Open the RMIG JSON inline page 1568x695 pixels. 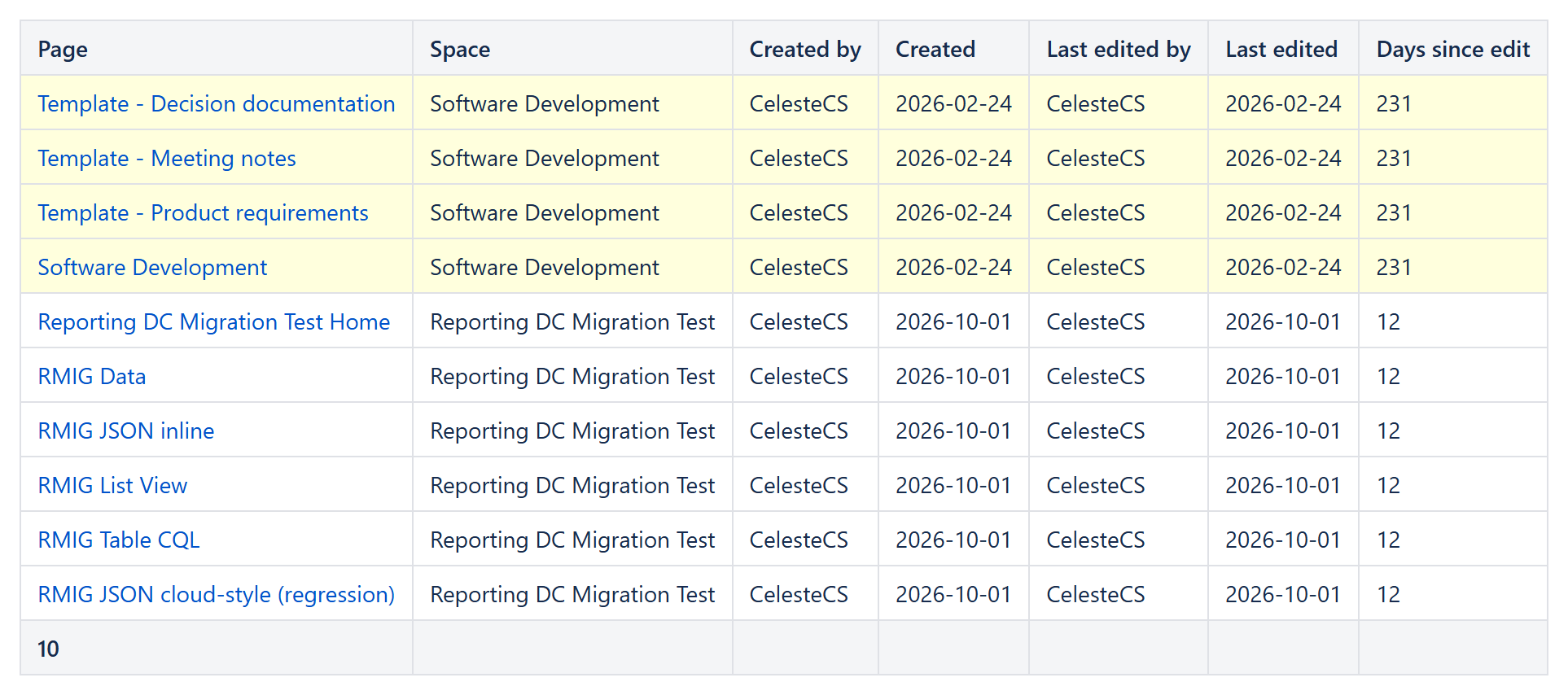126,431
